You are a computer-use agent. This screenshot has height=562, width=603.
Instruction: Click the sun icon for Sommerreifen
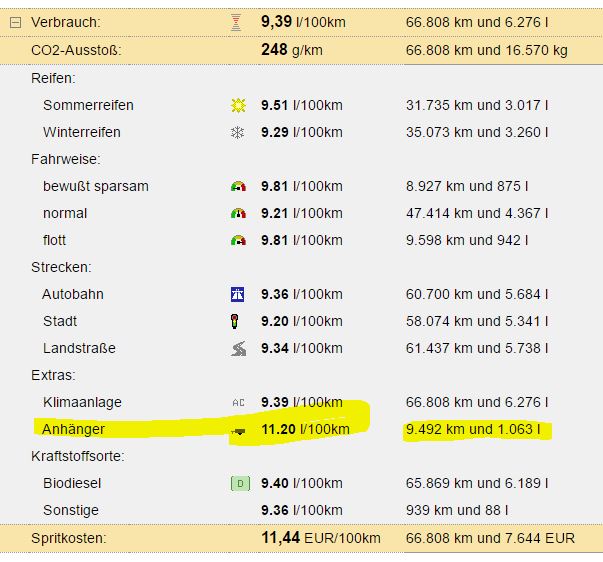coord(237,105)
